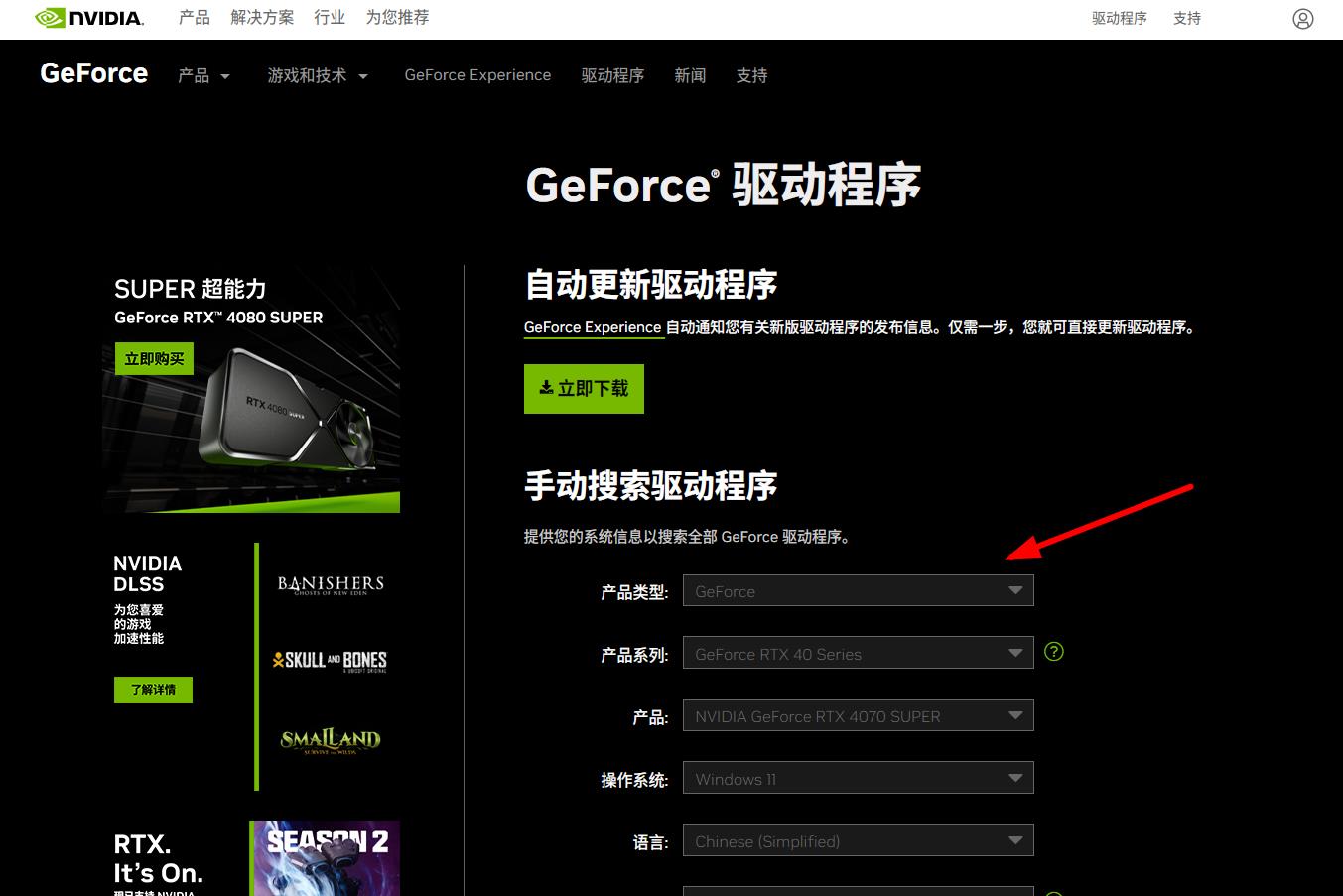The image size is (1343, 896).
Task: Open the user account icon
Action: [x=1303, y=19]
